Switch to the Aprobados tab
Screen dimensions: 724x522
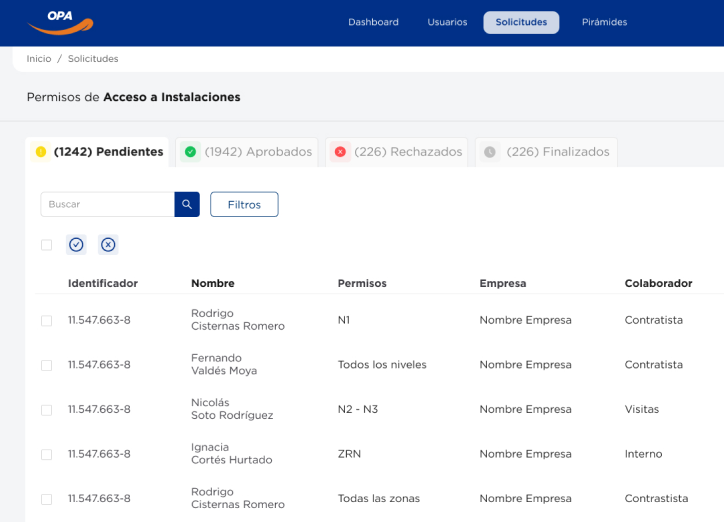[x=257, y=152]
